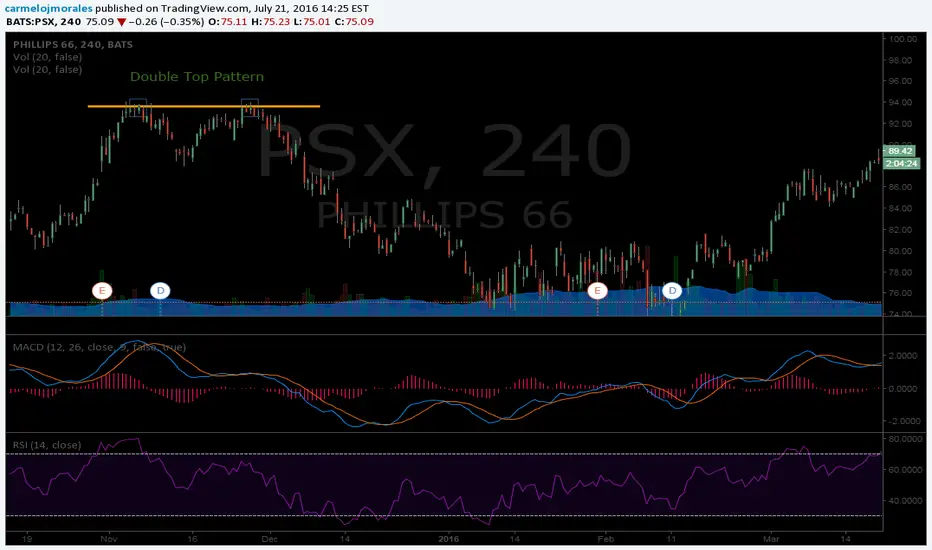
Task: Click the 86.00 price axis label
Action: click(901, 187)
